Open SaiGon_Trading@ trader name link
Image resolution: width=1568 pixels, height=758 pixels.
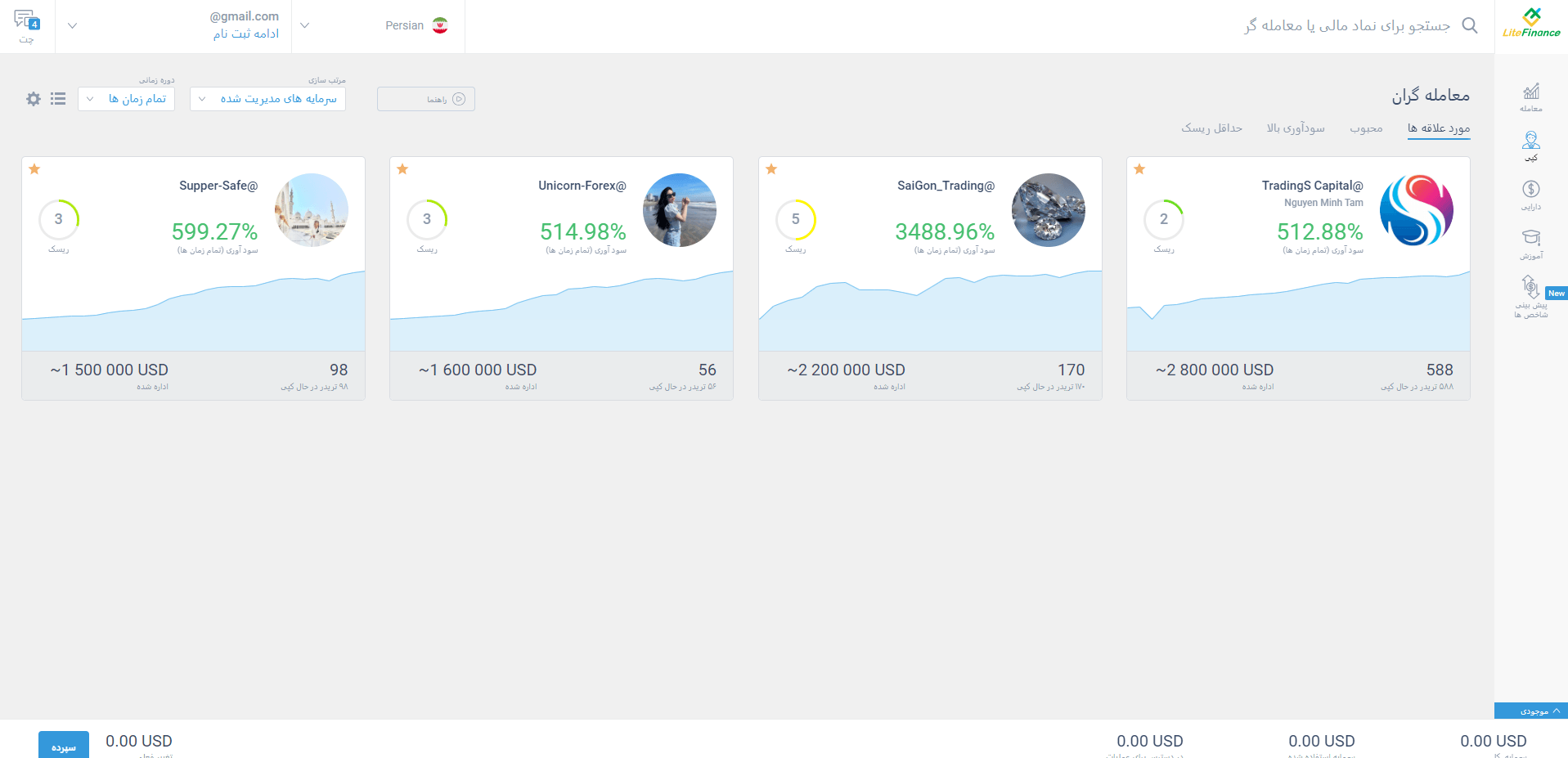(x=946, y=186)
